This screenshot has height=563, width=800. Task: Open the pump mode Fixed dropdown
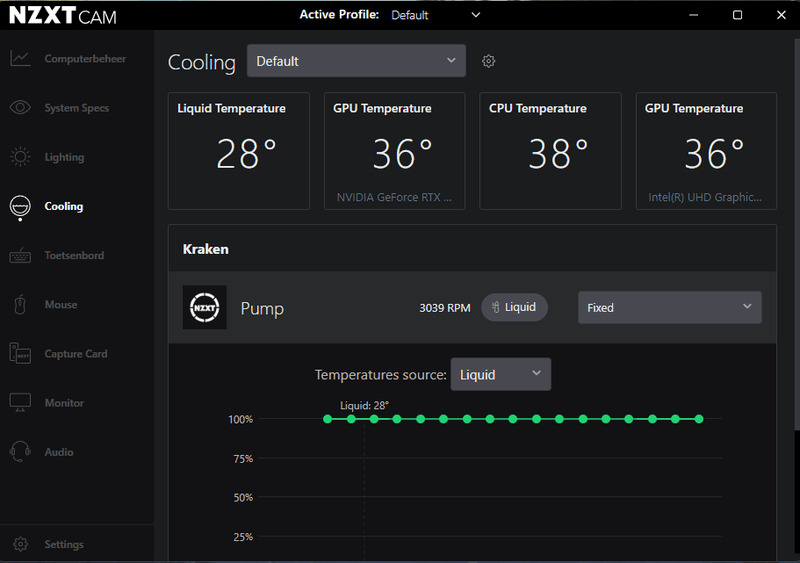[669, 307]
